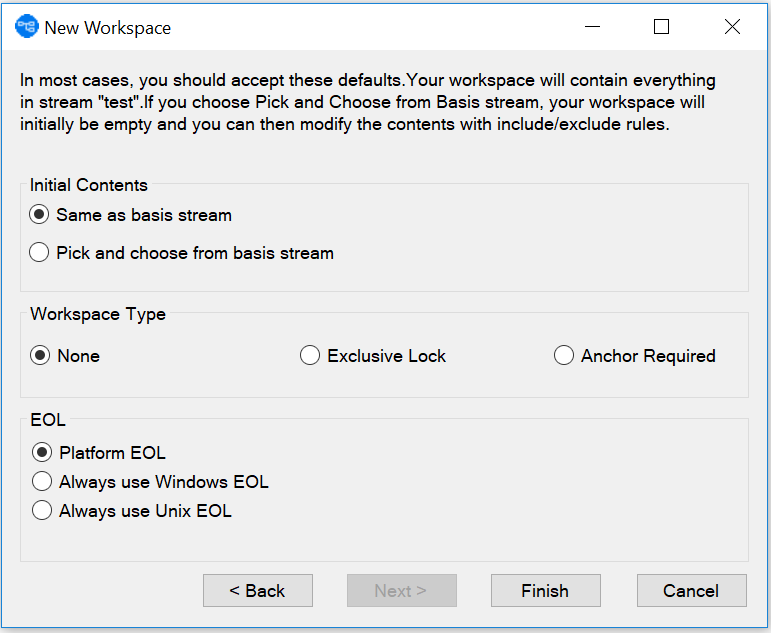Enable Exclusive Lock workspace type
Image resolution: width=771 pixels, height=633 pixels.
pos(310,356)
